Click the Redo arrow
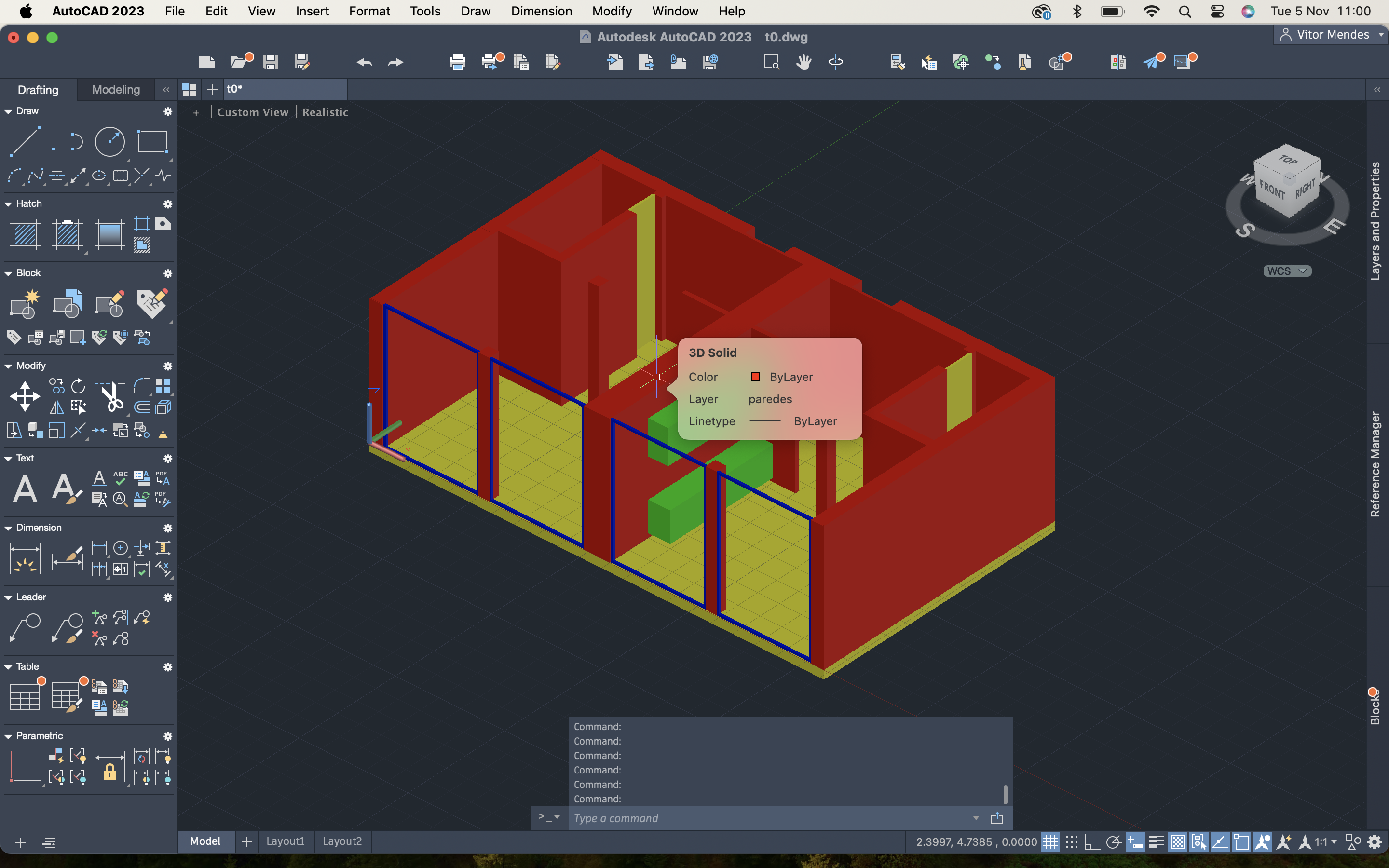1389x868 pixels. [395, 62]
